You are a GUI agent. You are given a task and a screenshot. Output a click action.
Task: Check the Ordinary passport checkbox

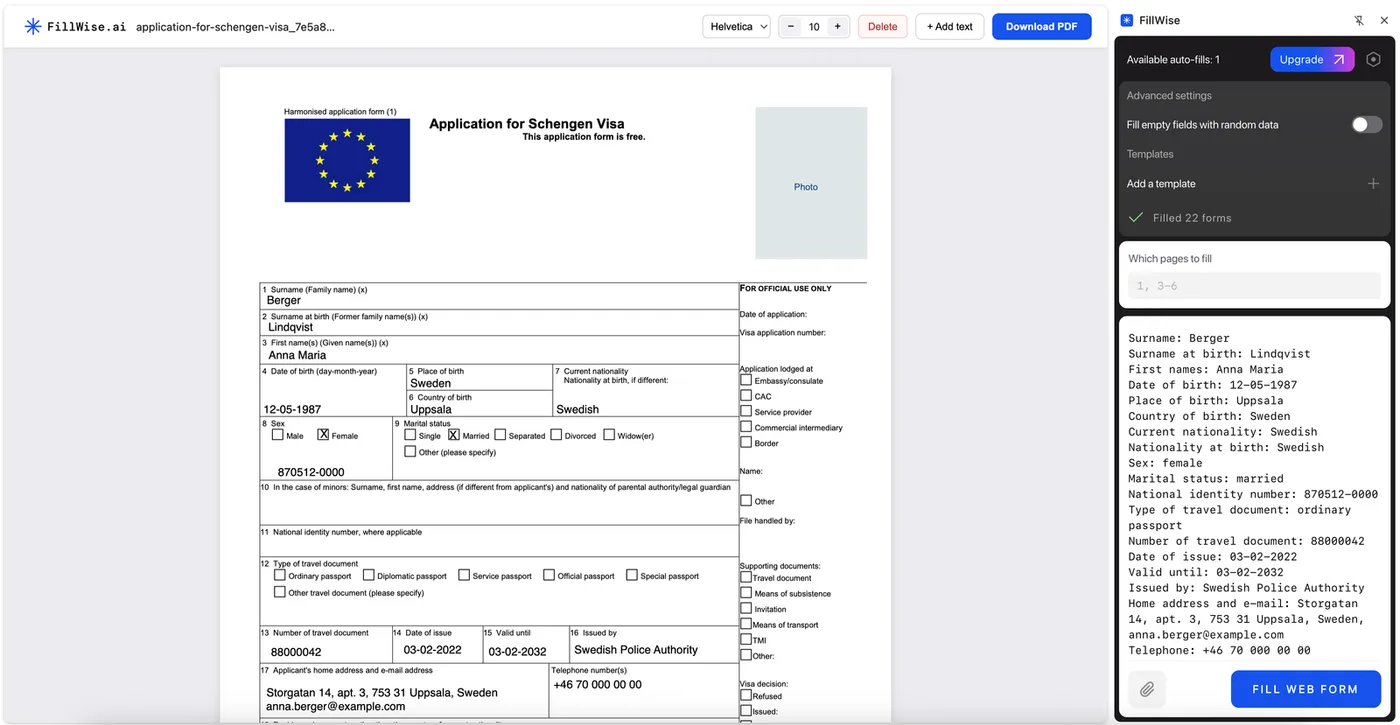click(x=280, y=575)
